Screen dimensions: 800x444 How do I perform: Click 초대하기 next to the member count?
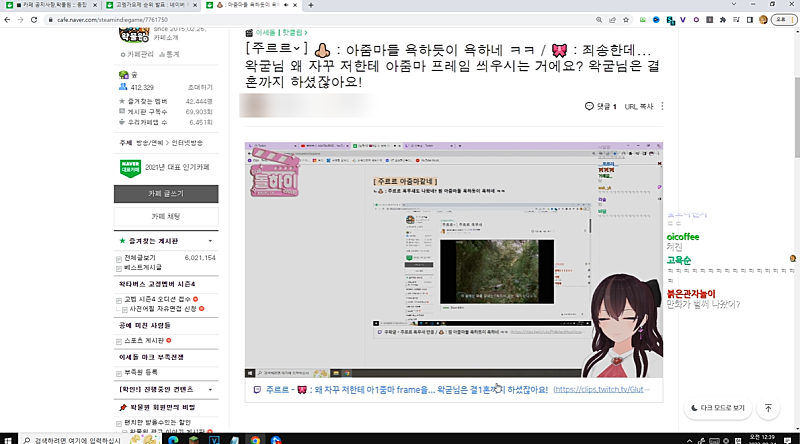tap(200, 87)
